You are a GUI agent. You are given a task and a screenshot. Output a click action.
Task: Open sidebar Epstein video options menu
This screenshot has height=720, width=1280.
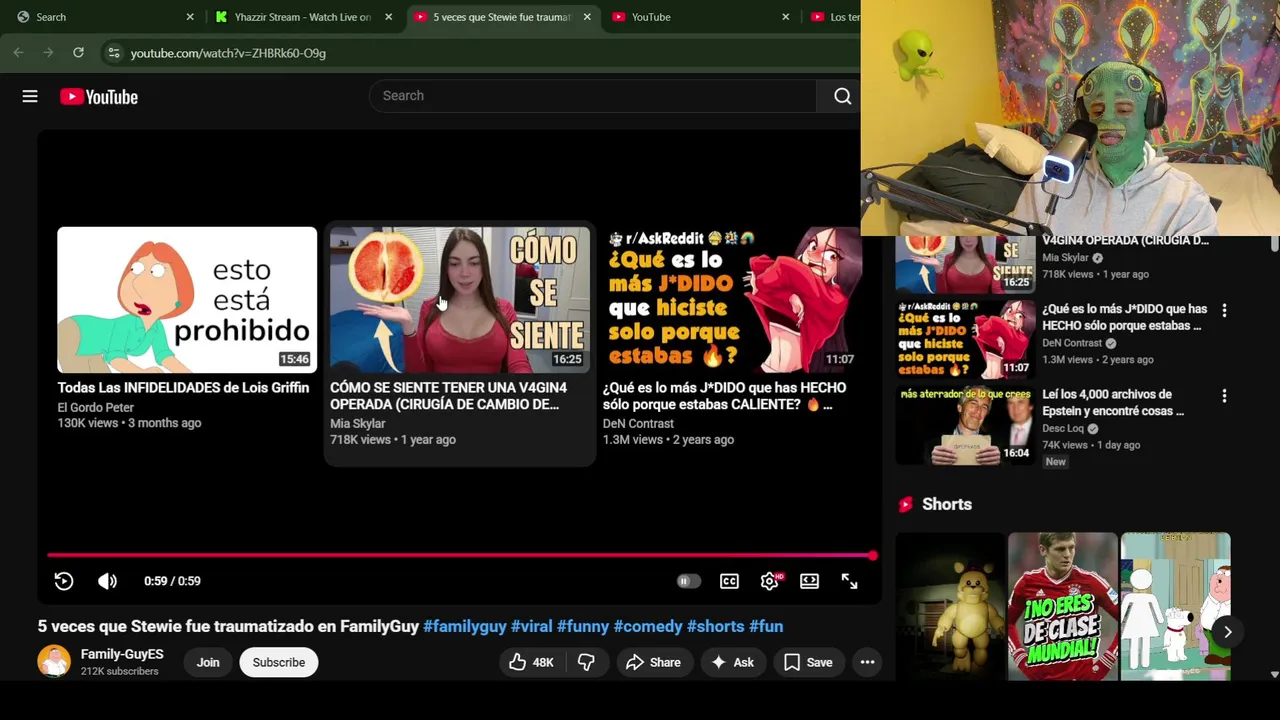(x=1224, y=396)
